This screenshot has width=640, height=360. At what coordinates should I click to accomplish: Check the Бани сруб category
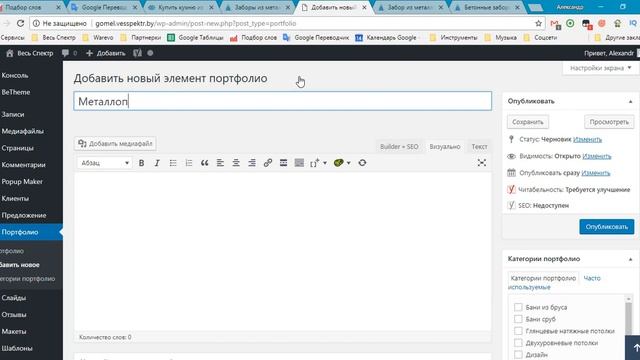(x=518, y=319)
